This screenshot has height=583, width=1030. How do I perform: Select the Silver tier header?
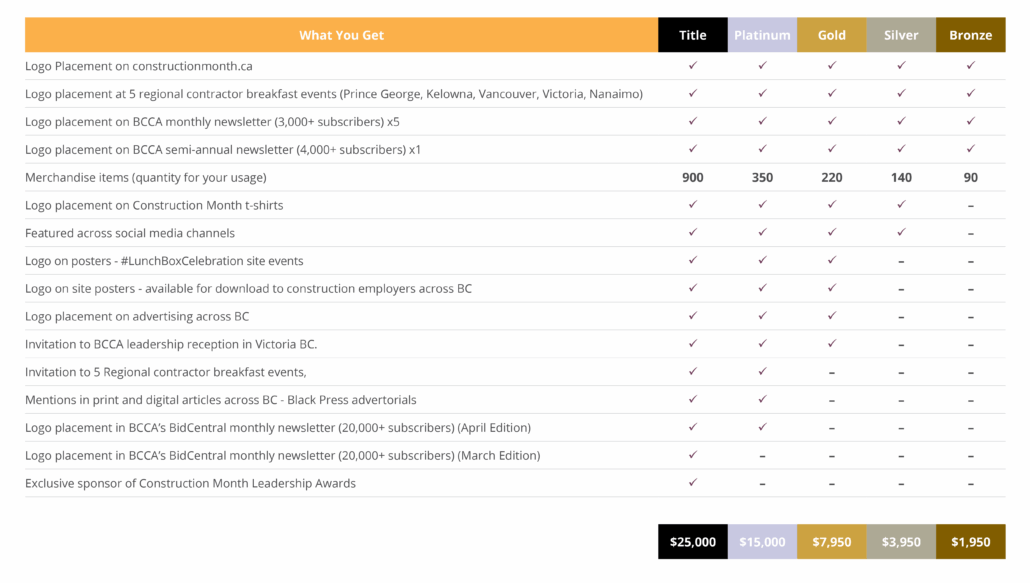(x=901, y=35)
